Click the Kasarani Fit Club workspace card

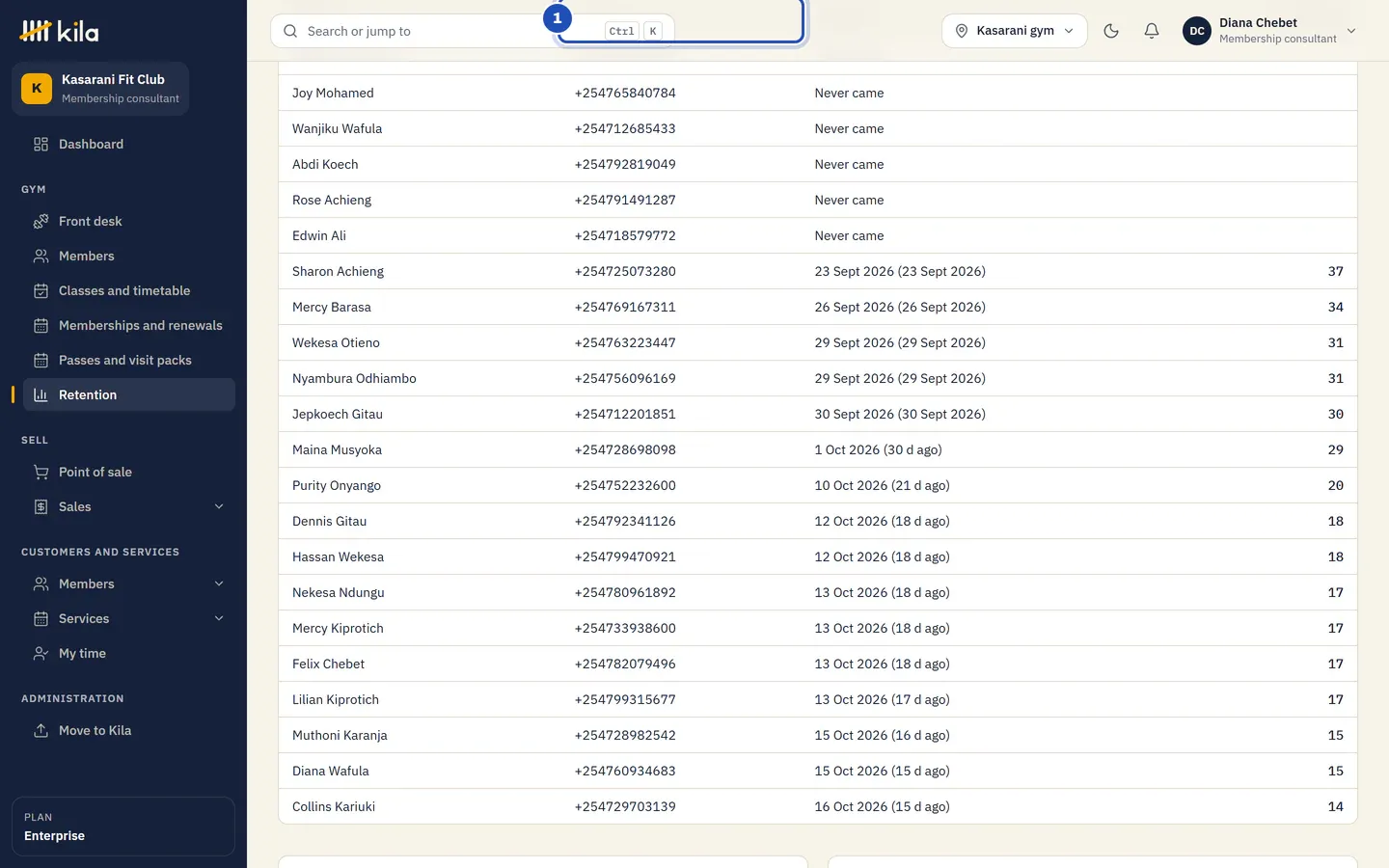tap(100, 89)
